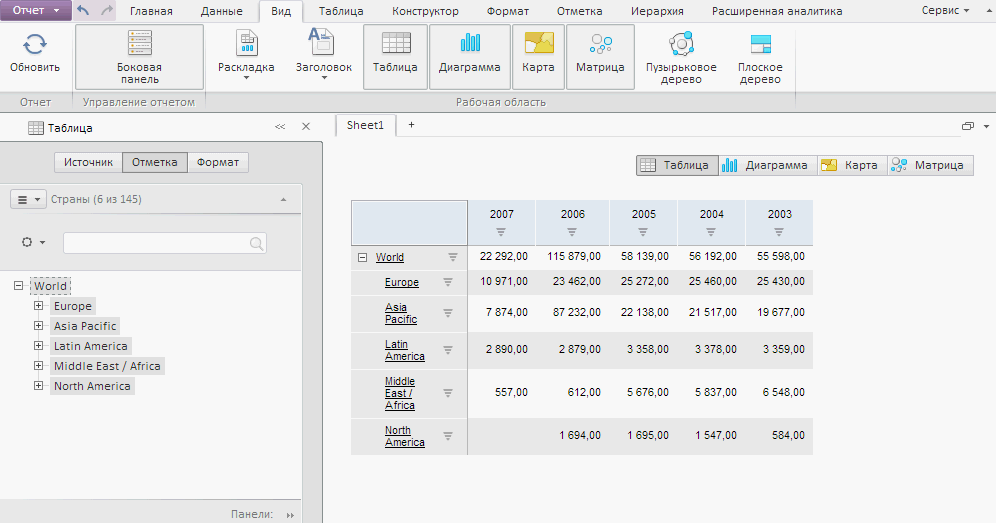The image size is (996, 523).
Task: Open the Расширенная аналитика tab
Action: [x=776, y=12]
